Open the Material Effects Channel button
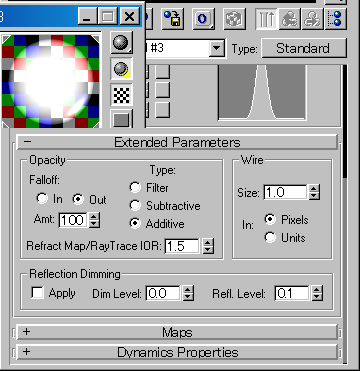Screen dimensions: 360x371 click(203, 19)
